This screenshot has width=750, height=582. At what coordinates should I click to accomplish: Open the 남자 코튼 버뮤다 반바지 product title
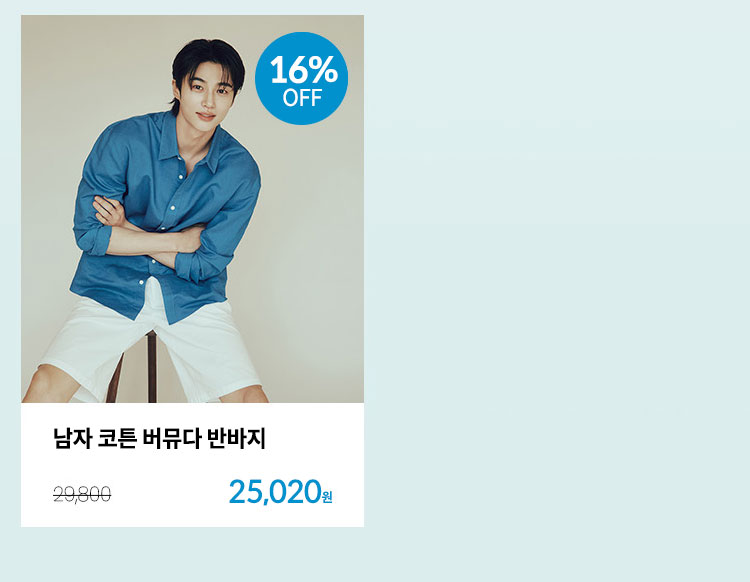(159, 438)
